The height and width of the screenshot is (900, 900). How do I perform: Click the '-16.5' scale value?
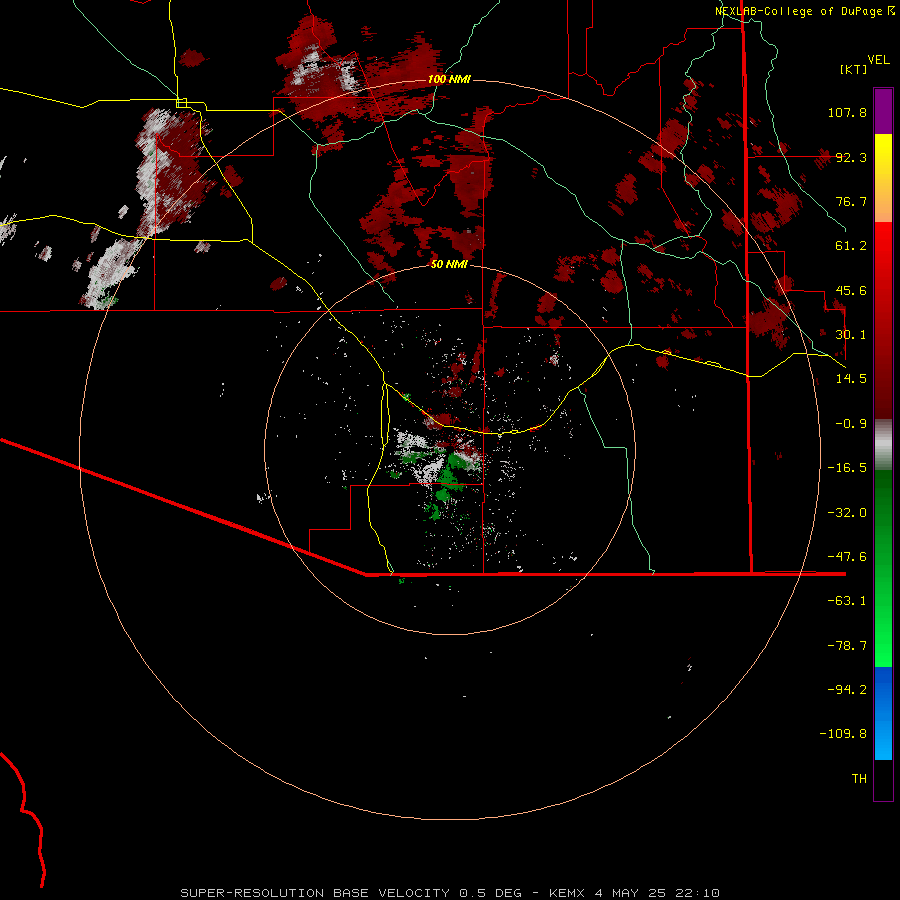click(847, 468)
